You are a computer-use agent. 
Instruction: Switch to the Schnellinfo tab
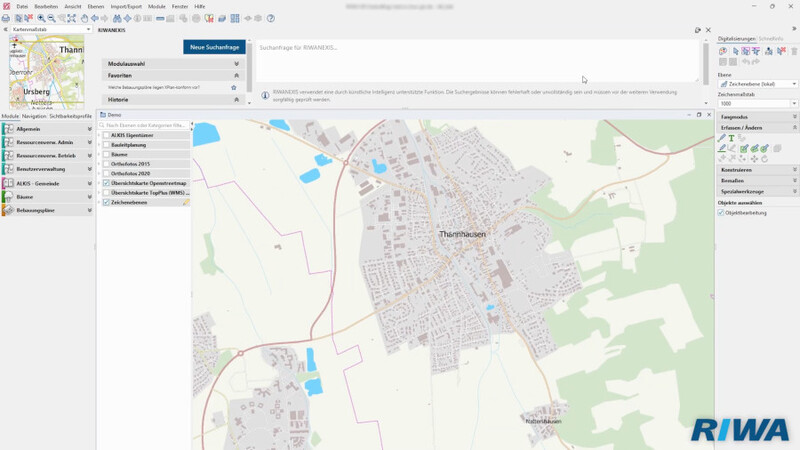point(770,39)
